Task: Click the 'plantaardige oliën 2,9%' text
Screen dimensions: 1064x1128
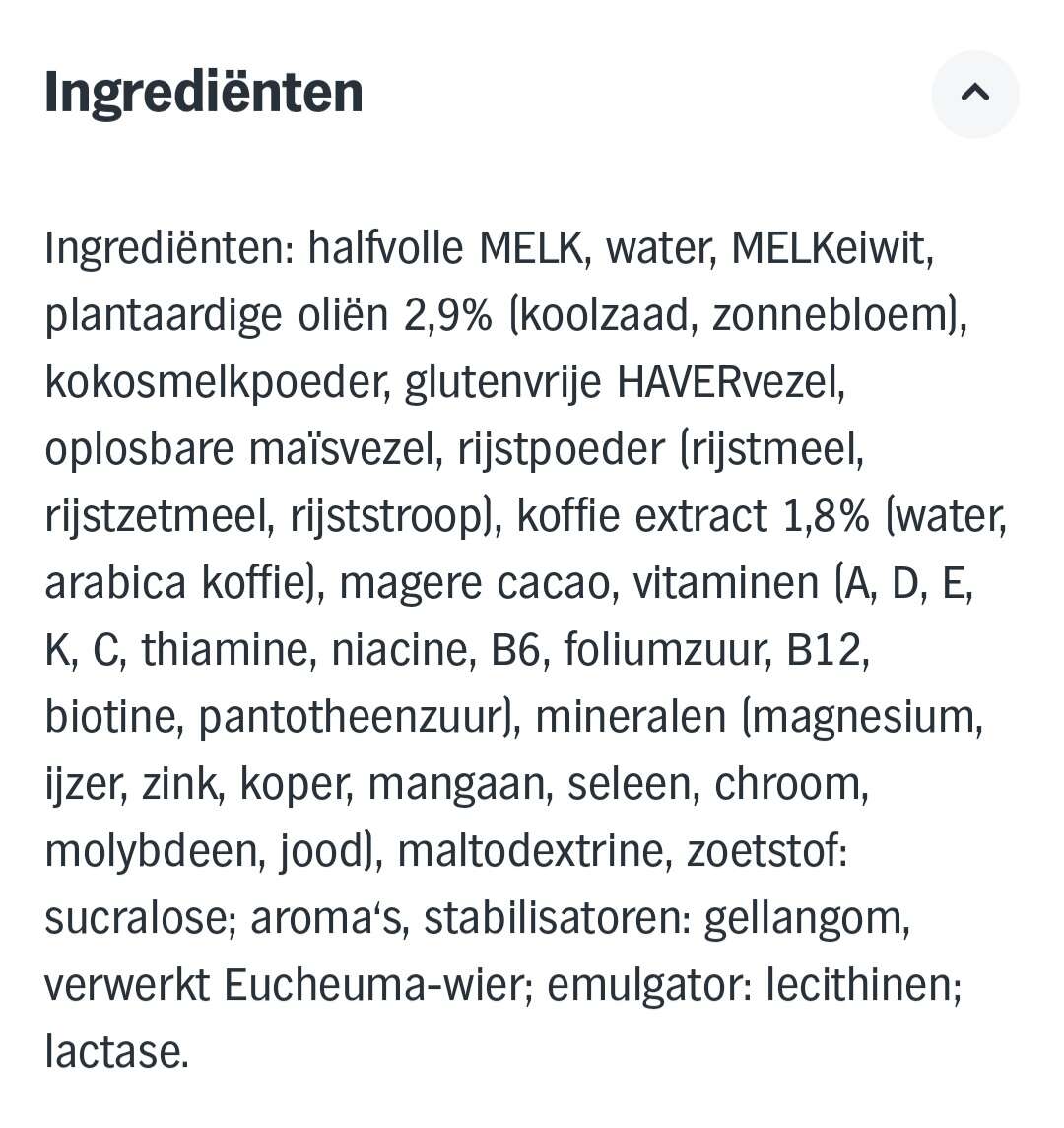Action: tap(268, 315)
